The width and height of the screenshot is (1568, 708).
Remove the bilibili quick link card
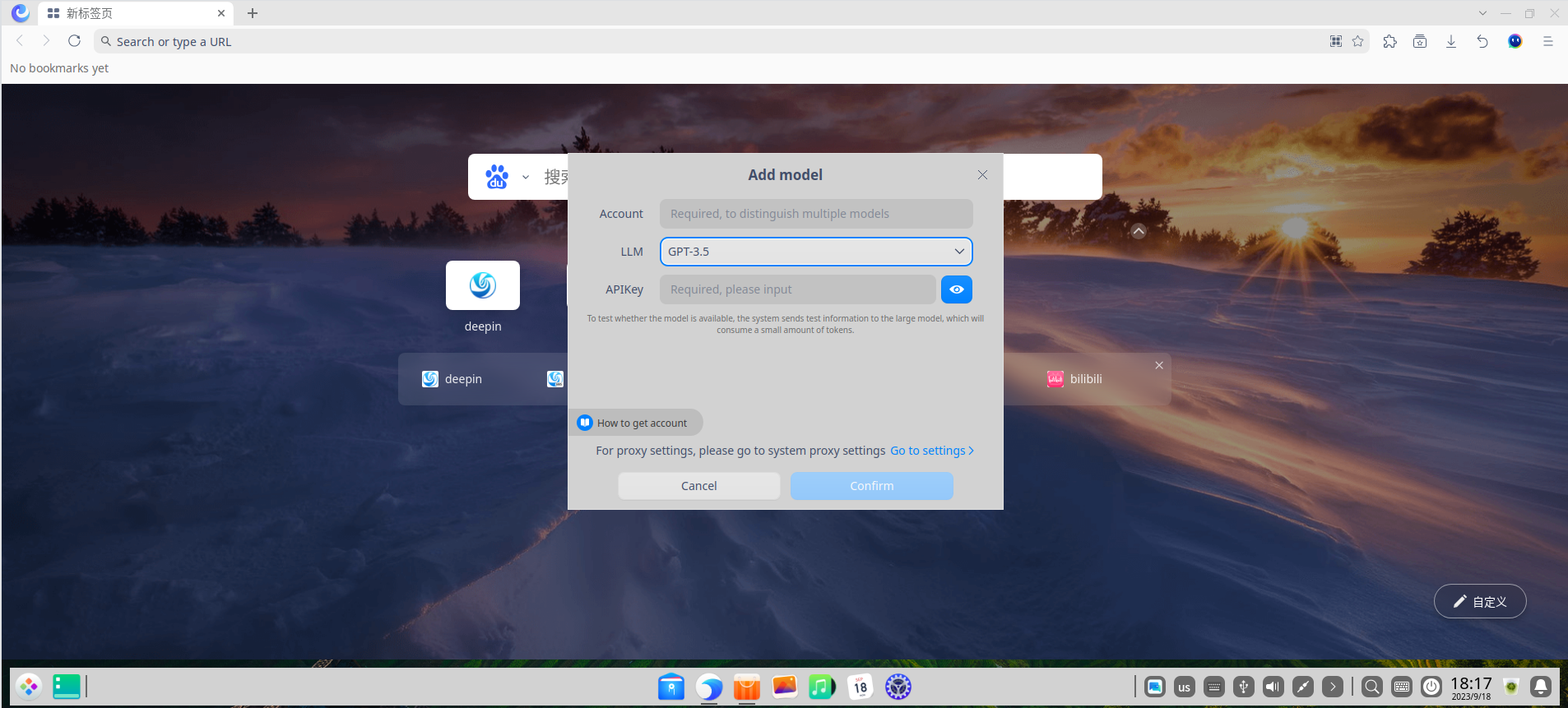click(x=1159, y=365)
